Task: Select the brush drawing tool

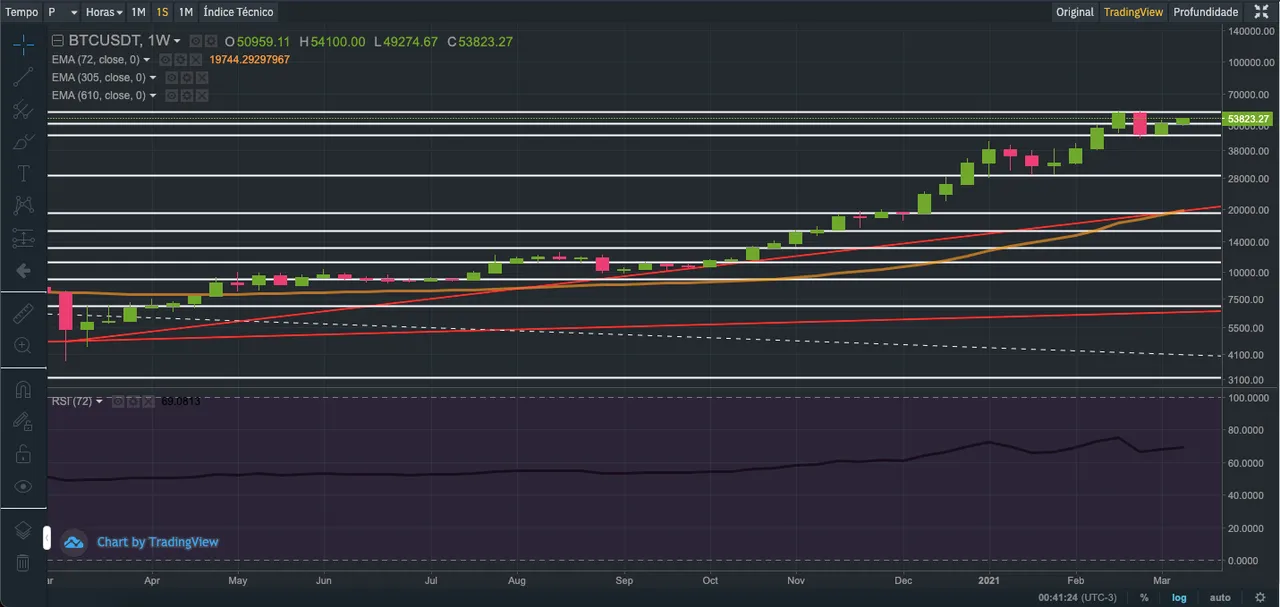Action: pyautogui.click(x=23, y=142)
